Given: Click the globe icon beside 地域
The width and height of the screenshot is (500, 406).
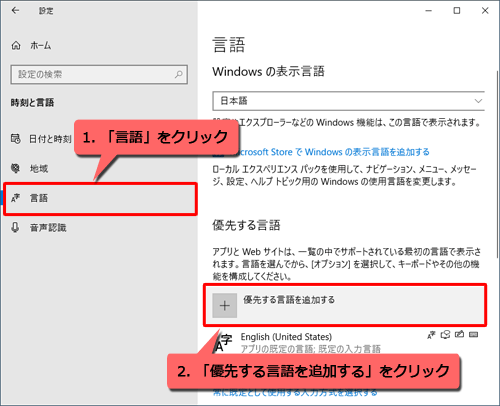Looking at the screenshot, I should tap(16, 168).
